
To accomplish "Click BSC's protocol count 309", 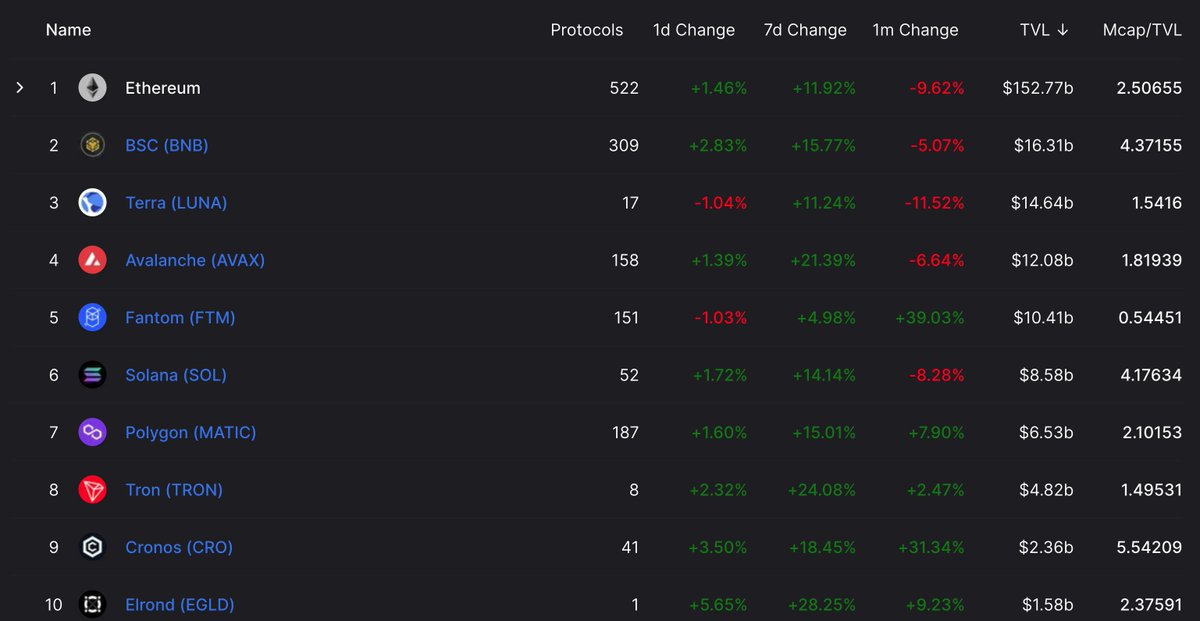I will (x=624, y=145).
